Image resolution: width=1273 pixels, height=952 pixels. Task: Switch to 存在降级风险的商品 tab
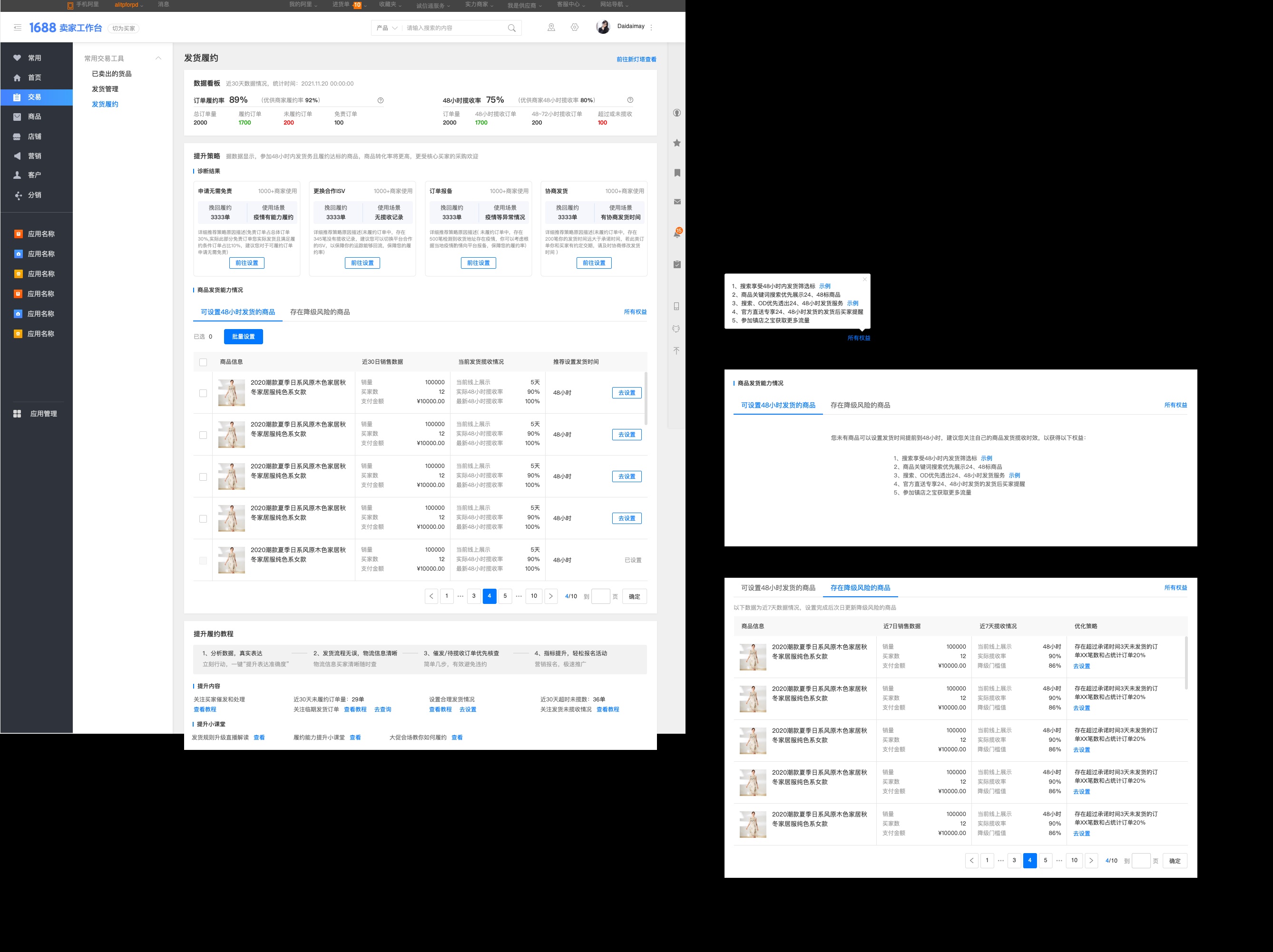[x=320, y=312]
